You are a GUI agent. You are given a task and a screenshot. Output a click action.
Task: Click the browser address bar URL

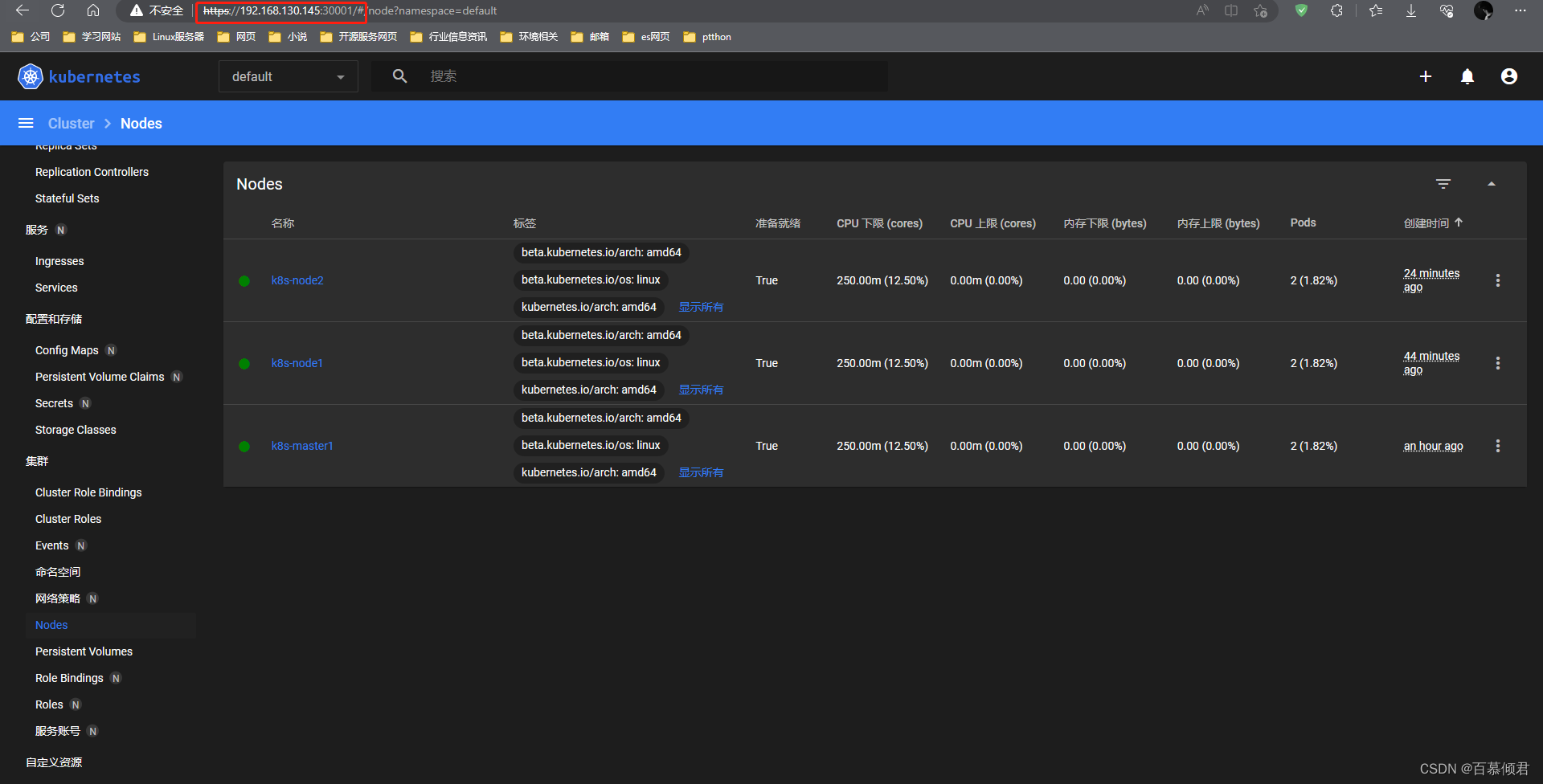[x=350, y=10]
